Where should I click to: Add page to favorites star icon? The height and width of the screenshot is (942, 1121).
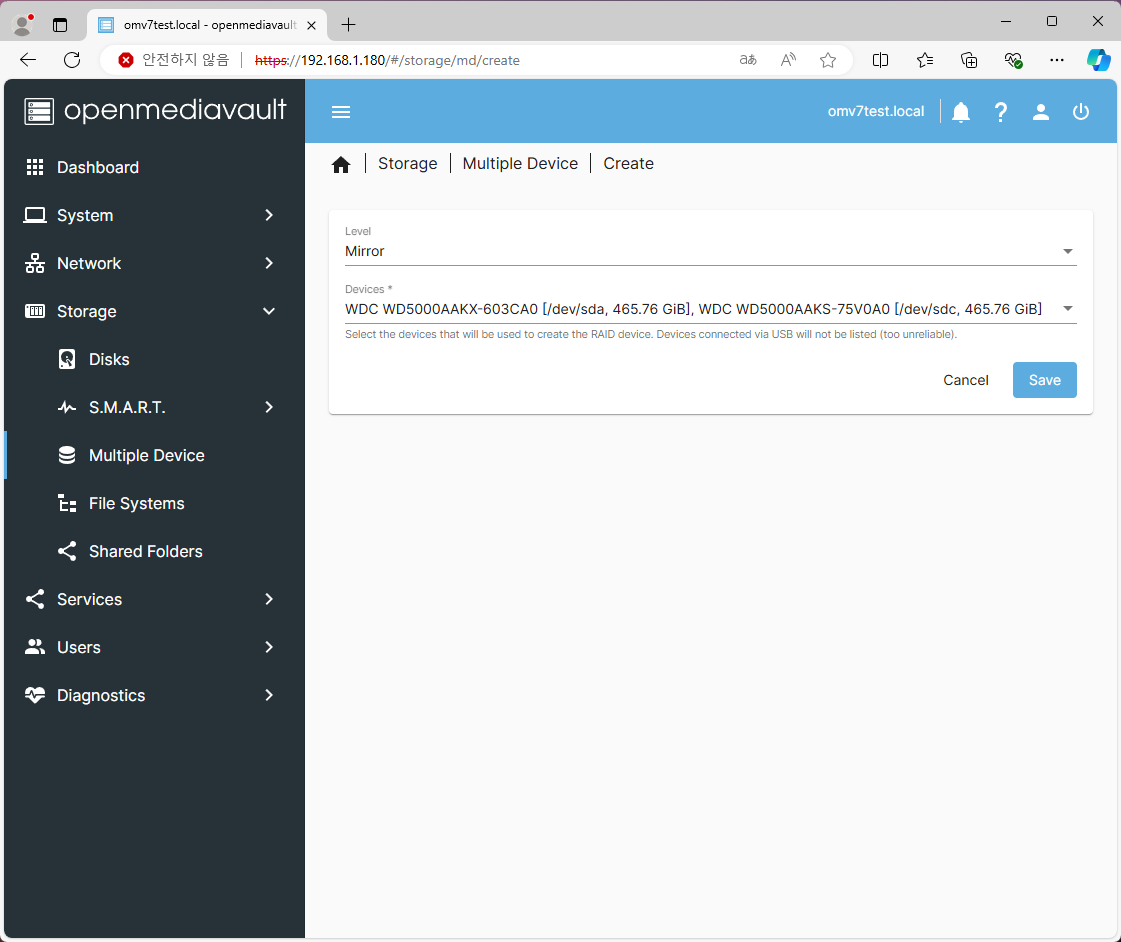click(x=828, y=60)
